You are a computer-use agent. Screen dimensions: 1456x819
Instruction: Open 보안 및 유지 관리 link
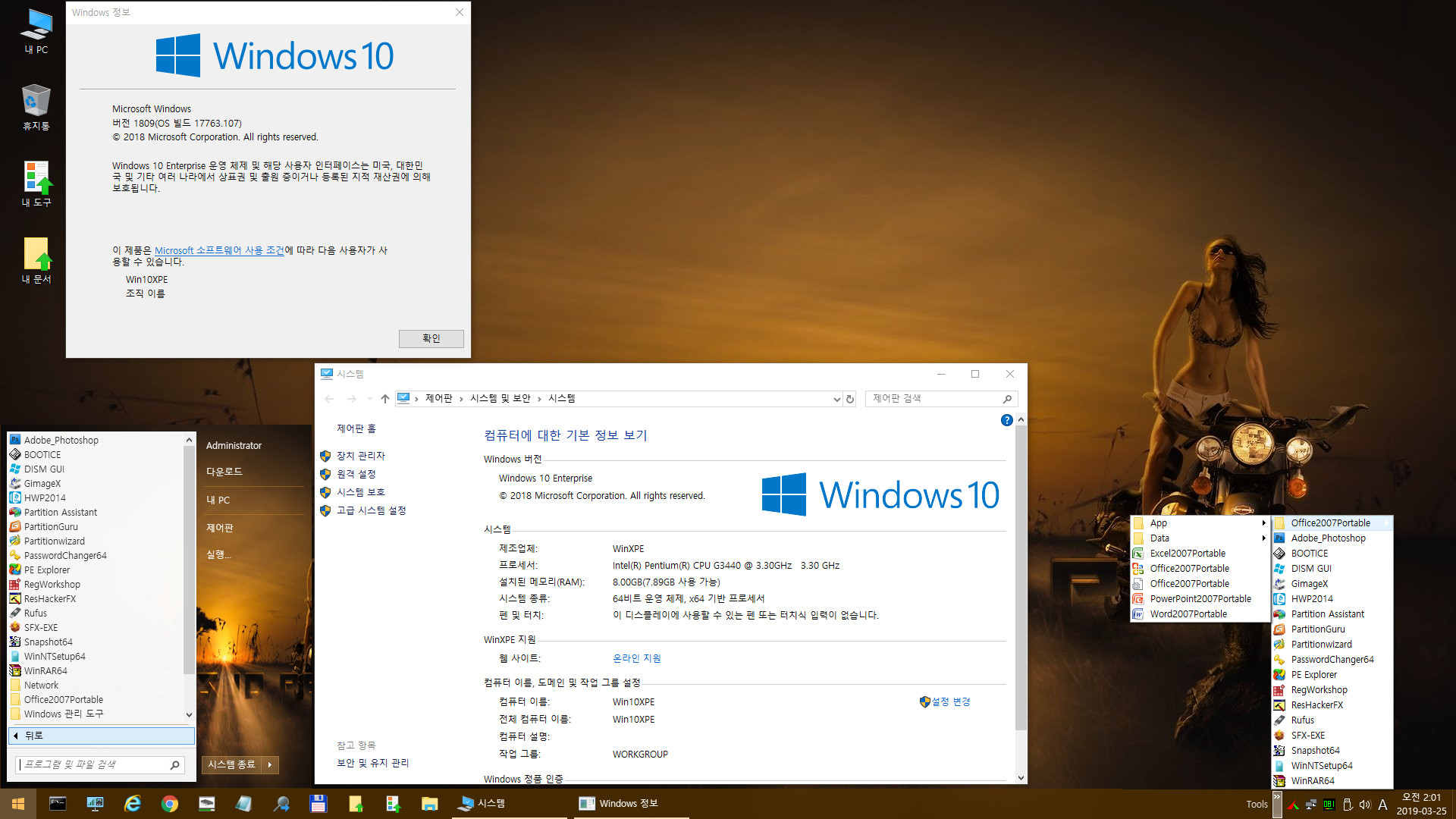point(372,763)
